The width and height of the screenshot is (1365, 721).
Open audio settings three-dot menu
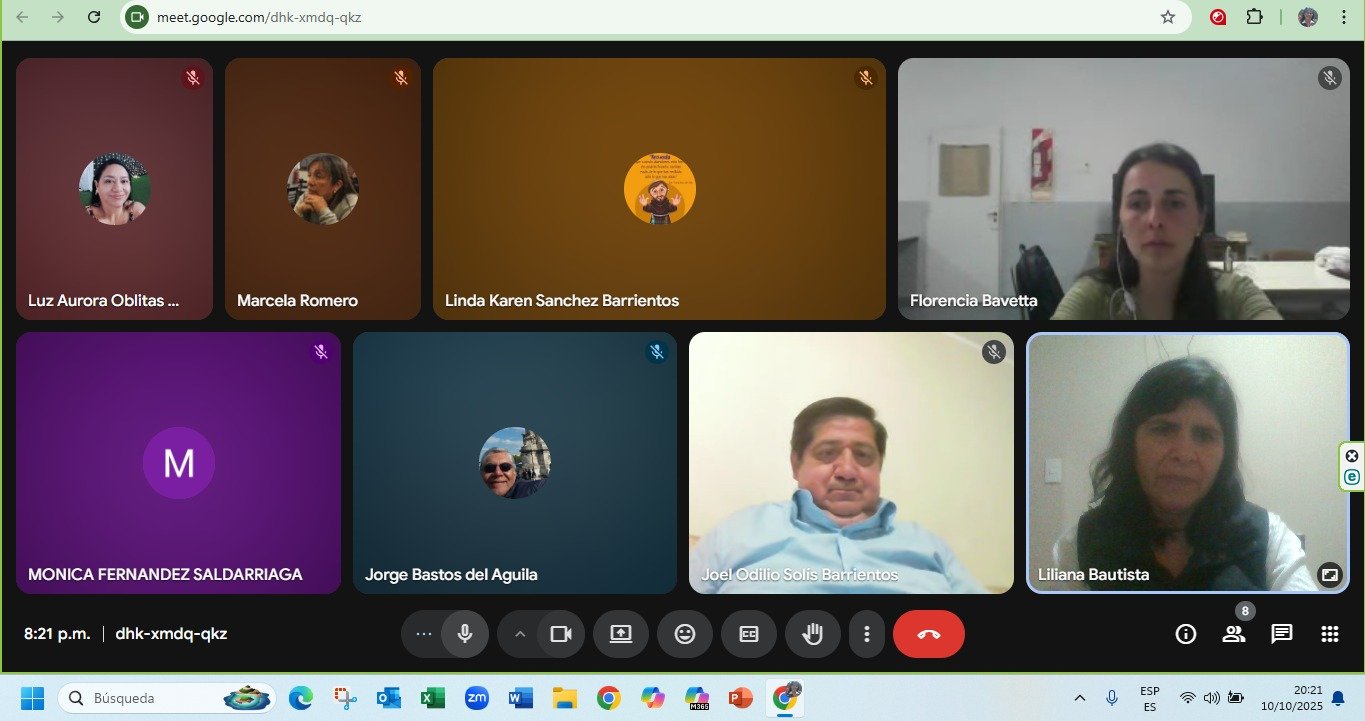click(x=424, y=634)
